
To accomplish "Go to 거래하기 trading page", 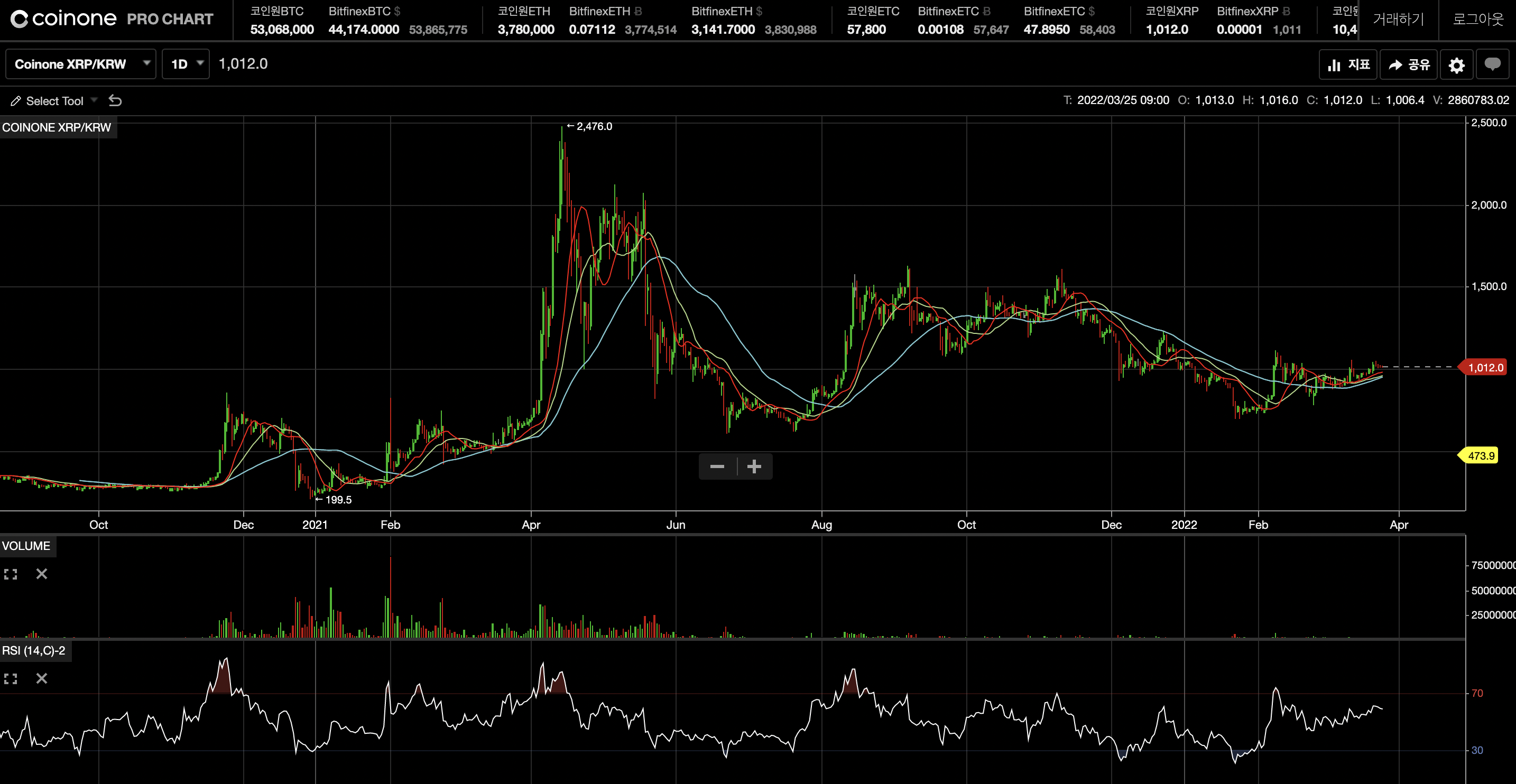I will pyautogui.click(x=1398, y=20).
